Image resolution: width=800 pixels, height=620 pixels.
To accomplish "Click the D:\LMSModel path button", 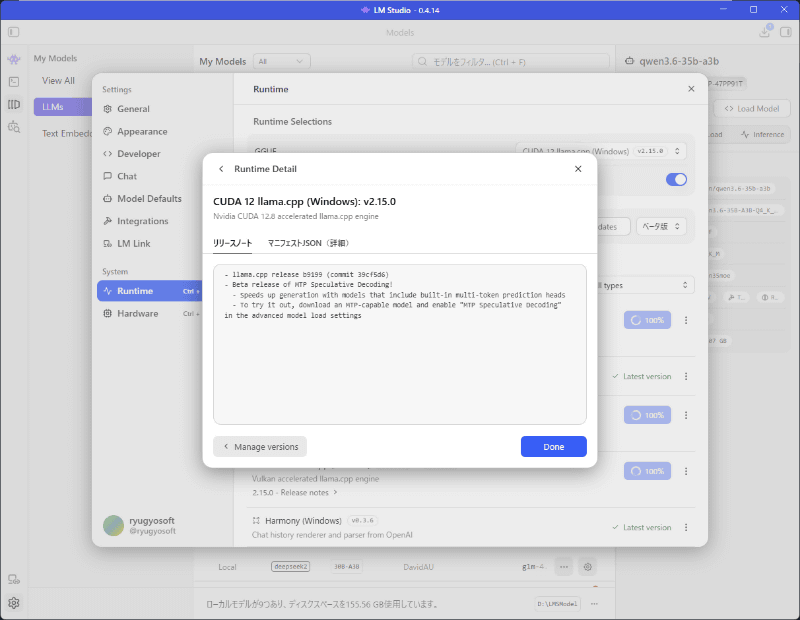I will point(557,604).
